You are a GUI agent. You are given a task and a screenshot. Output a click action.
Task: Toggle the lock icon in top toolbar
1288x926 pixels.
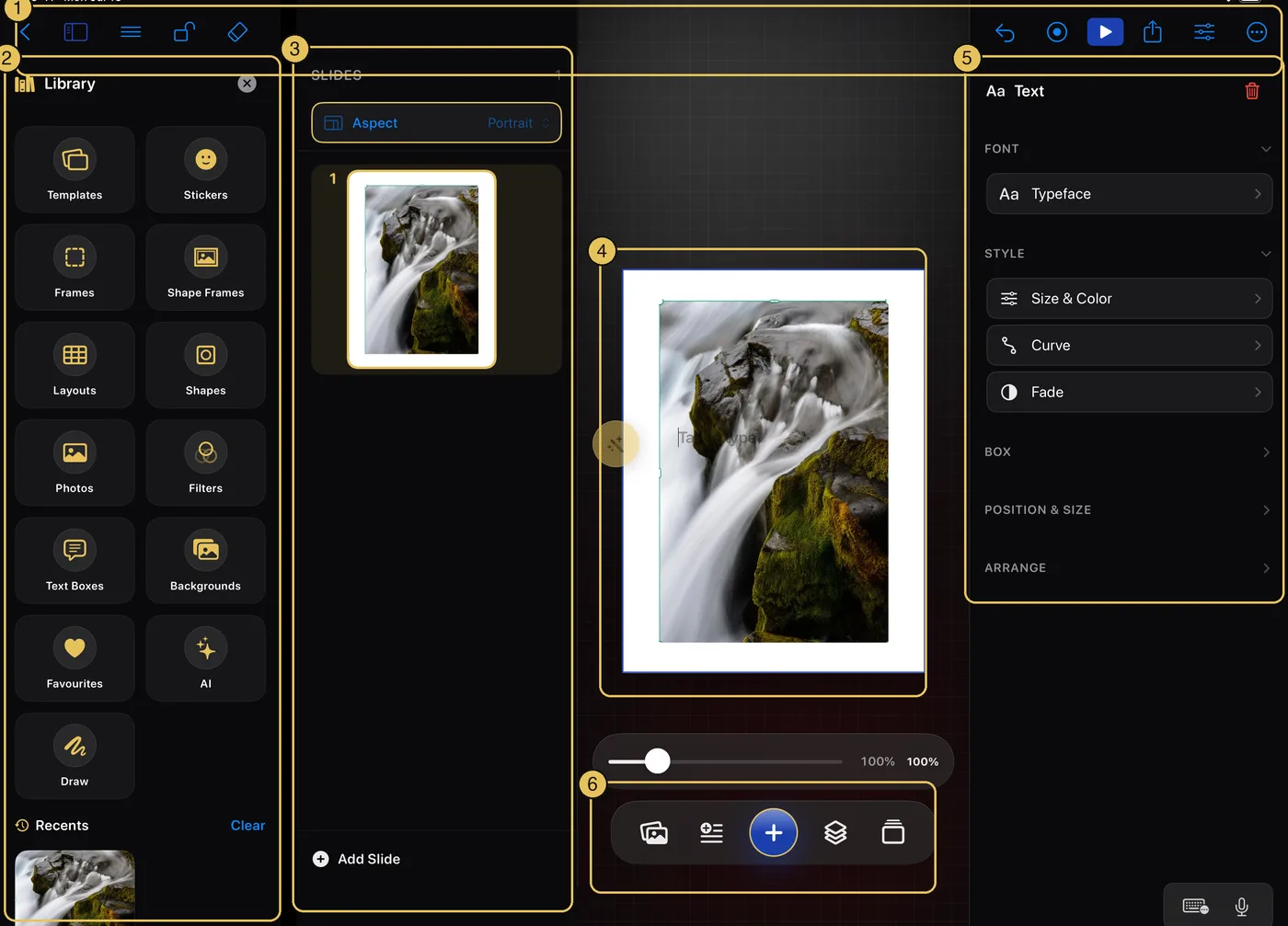coord(184,32)
